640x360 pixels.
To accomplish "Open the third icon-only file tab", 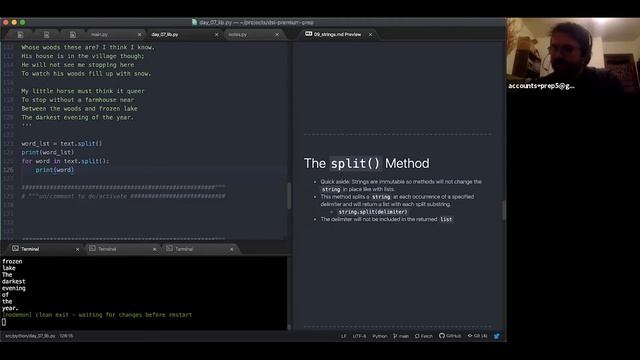I will point(73,35).
